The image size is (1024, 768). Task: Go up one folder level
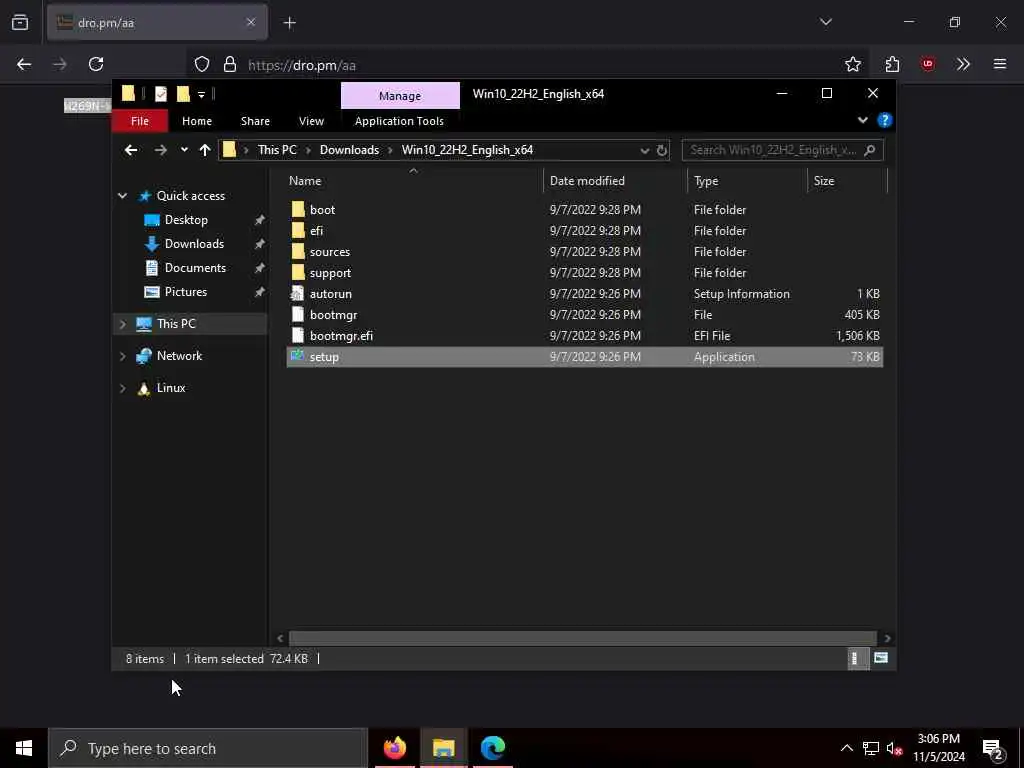[x=204, y=150]
